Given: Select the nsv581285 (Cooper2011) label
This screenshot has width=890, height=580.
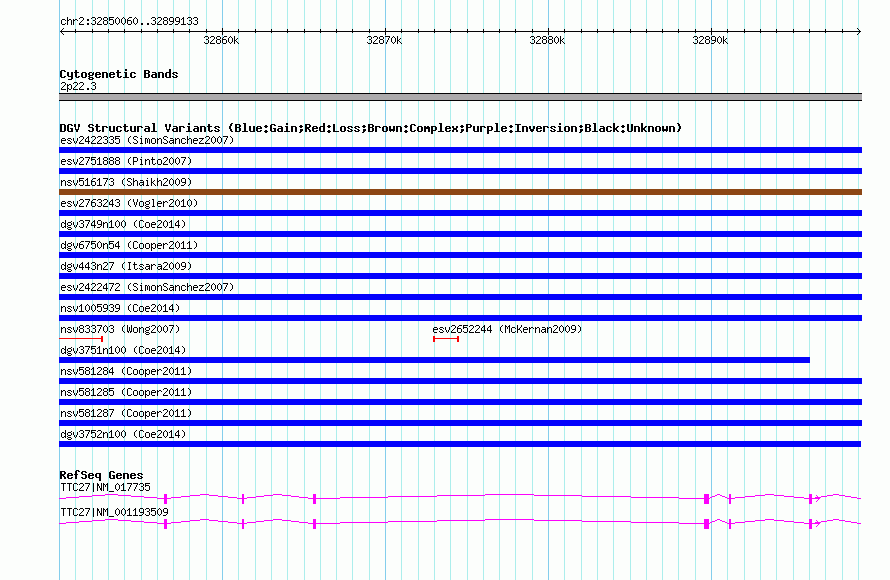Looking at the screenshot, I should click(x=126, y=392).
